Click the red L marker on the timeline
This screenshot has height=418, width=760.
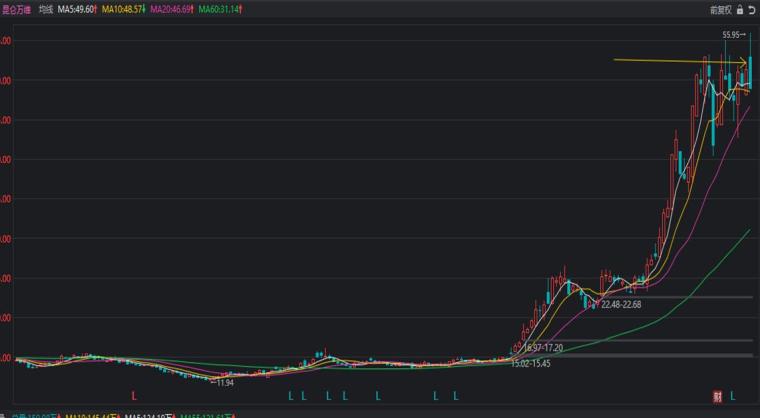134,396
